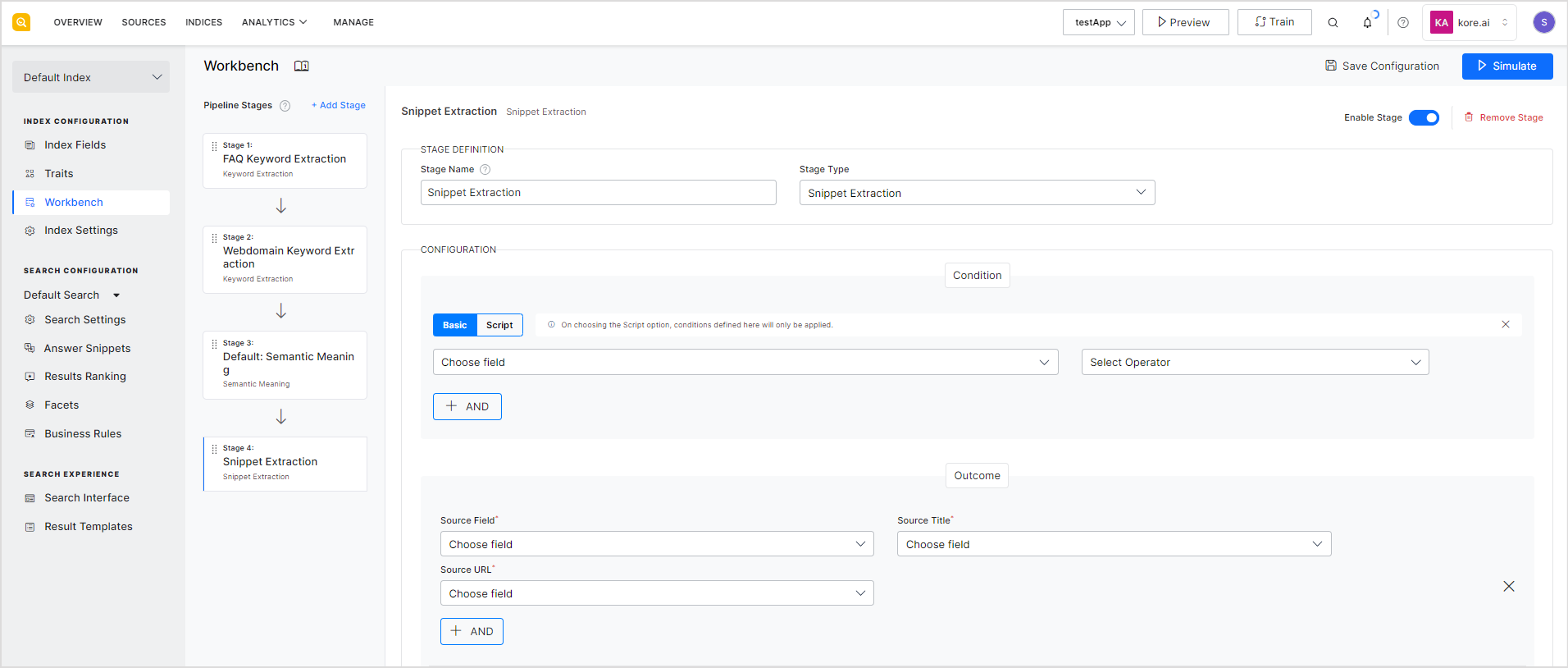This screenshot has width=1568, height=668.
Task: Click Remove Stage
Action: click(1504, 118)
